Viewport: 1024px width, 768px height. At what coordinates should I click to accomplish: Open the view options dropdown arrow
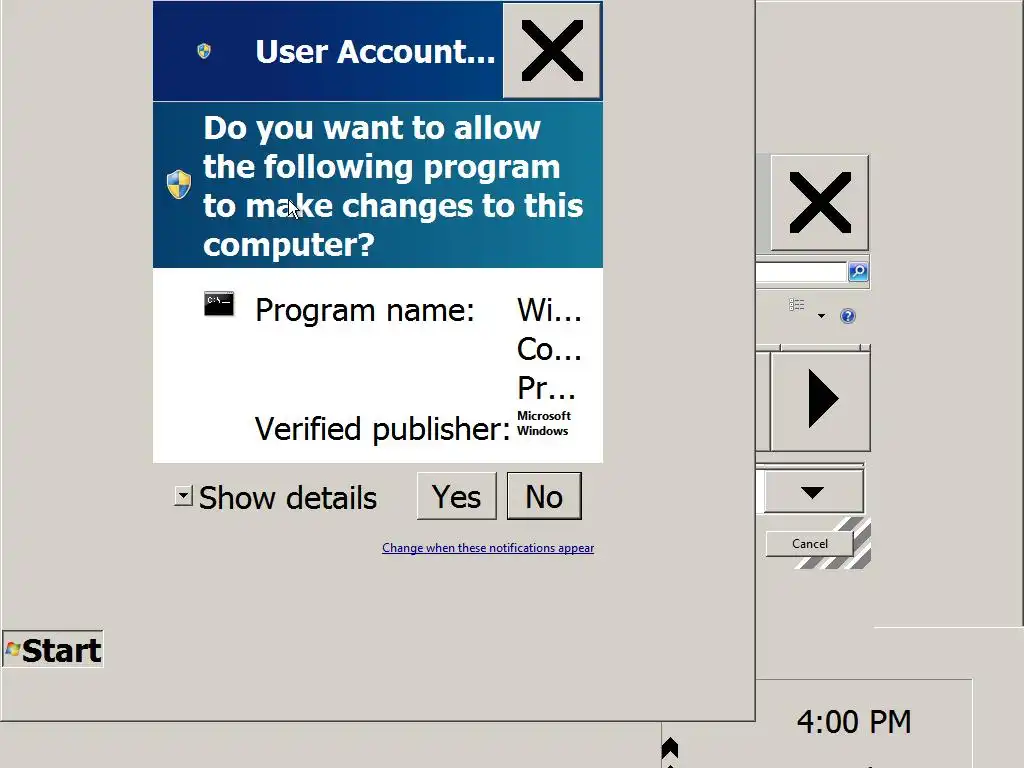821,316
